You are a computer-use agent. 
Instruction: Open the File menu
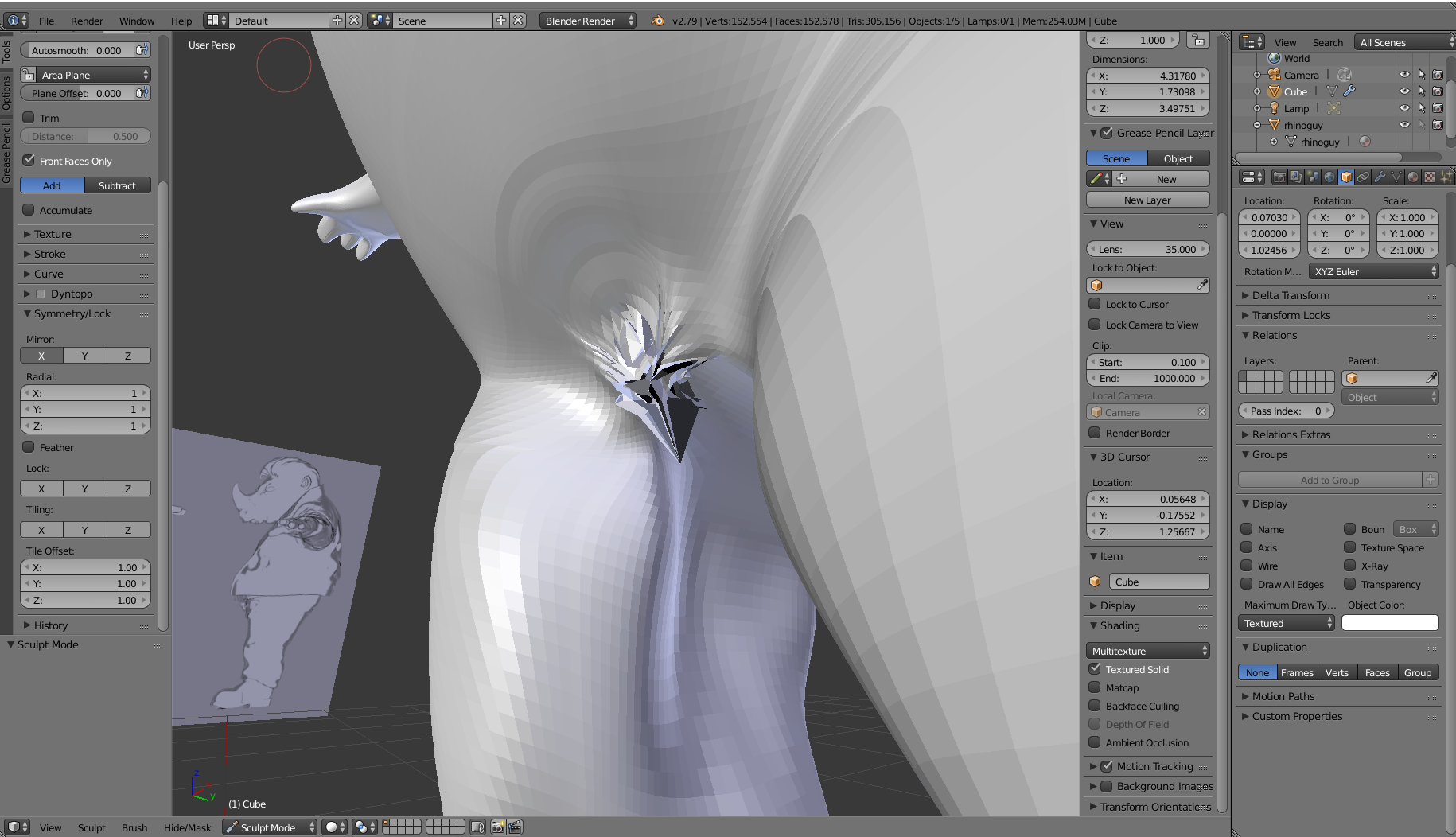point(47,21)
